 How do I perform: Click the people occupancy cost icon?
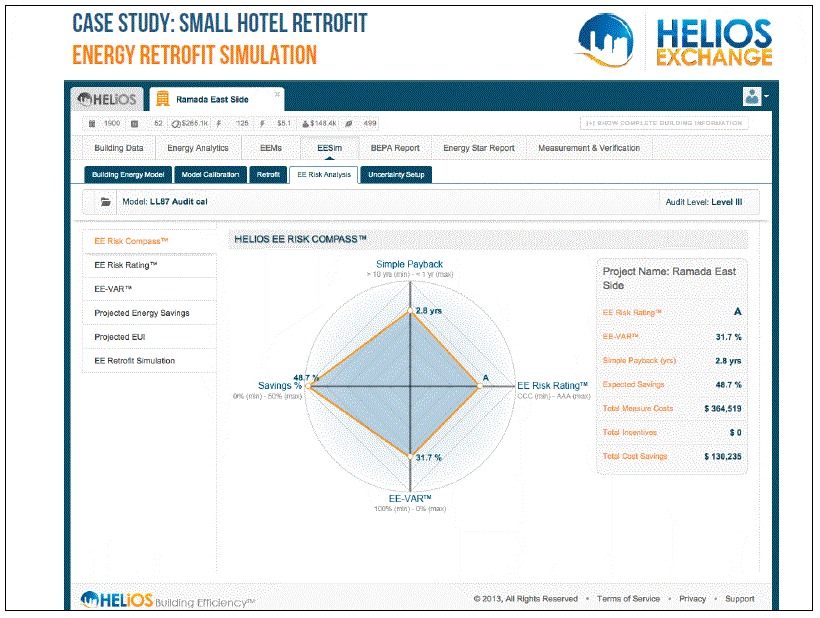(304, 123)
